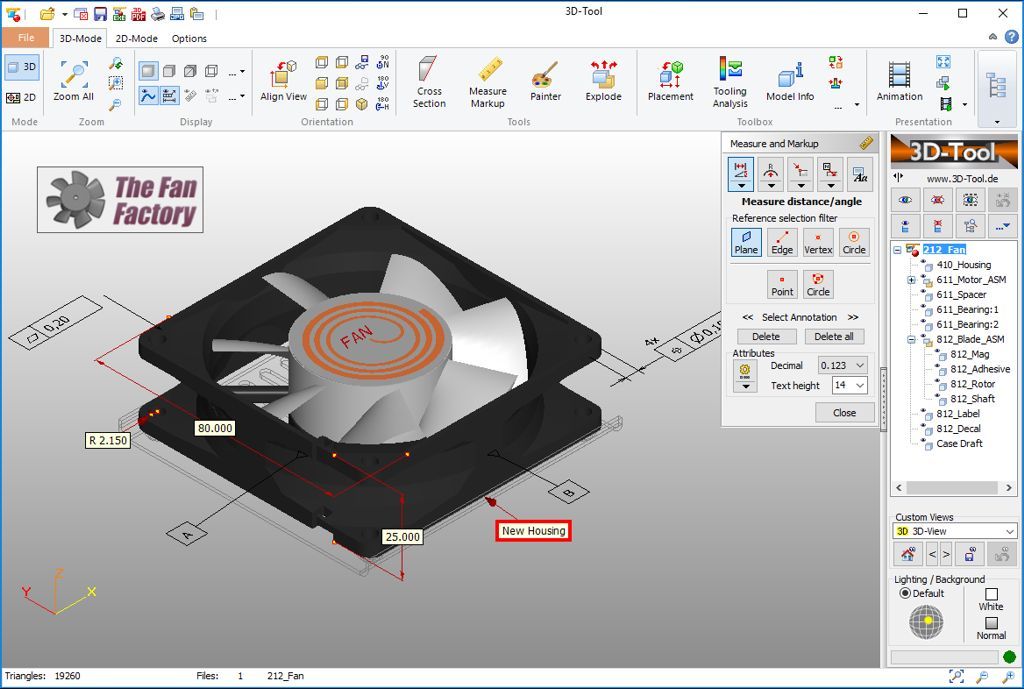This screenshot has width=1024, height=689.
Task: Click the Delete all button
Action: click(x=834, y=336)
